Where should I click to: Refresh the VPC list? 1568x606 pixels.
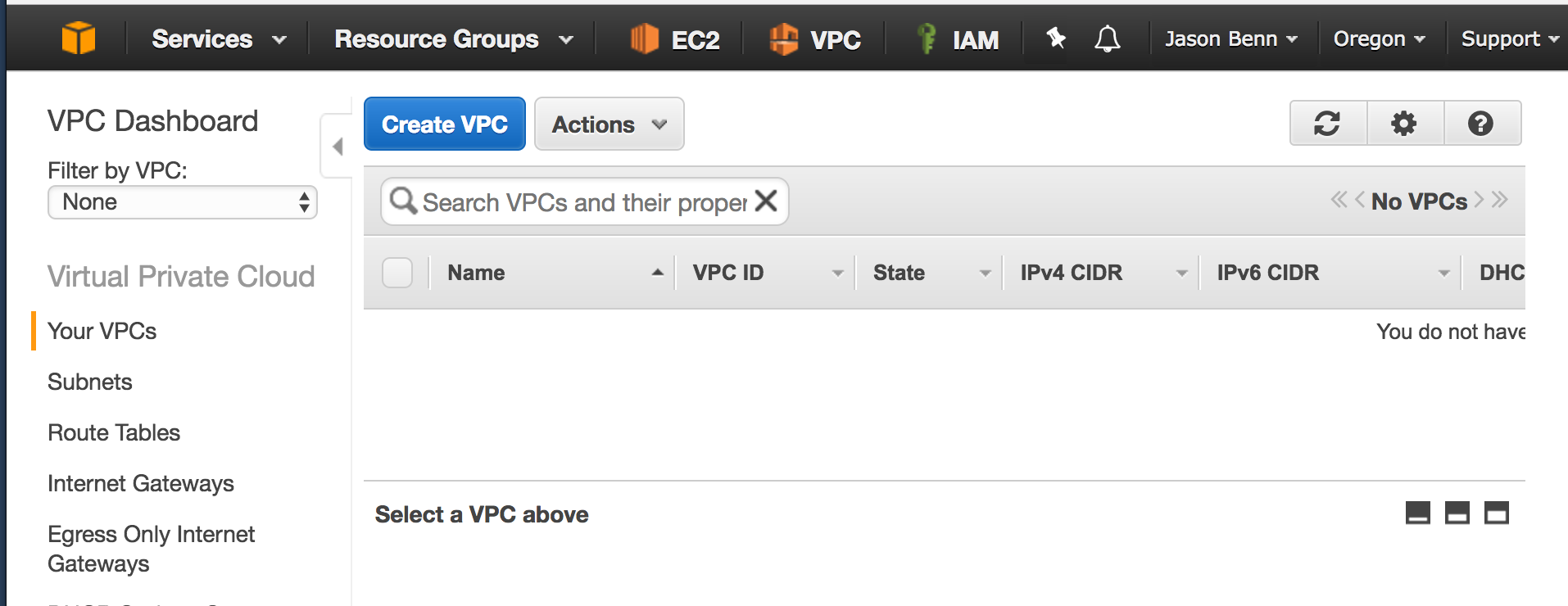[1327, 124]
